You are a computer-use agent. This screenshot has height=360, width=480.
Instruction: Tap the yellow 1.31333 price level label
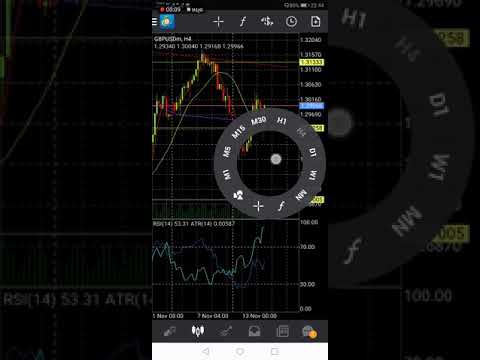click(312, 62)
